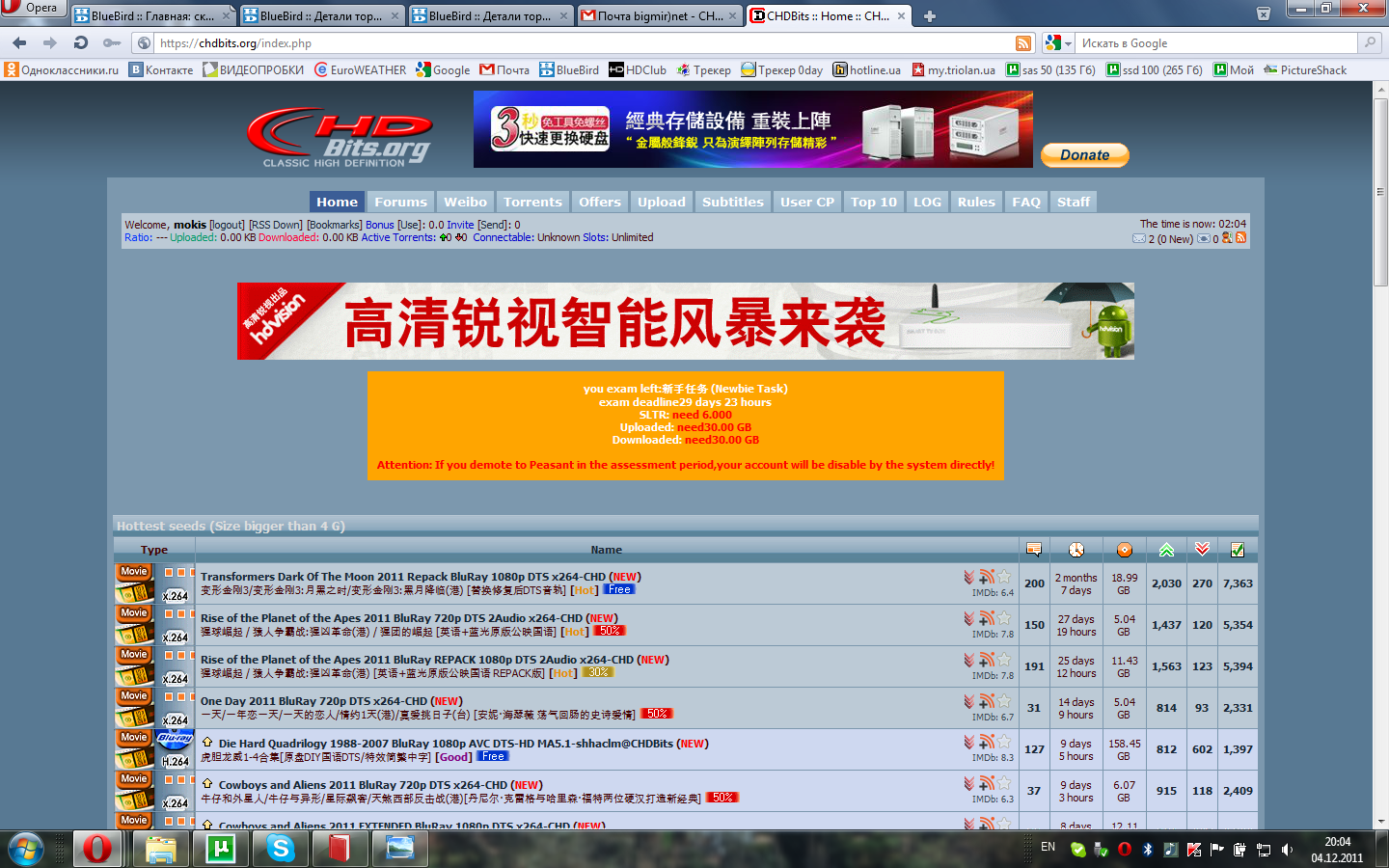Sort torrents by seeders green arrows icon
This screenshot has height=868, width=1389.
tap(1166, 550)
